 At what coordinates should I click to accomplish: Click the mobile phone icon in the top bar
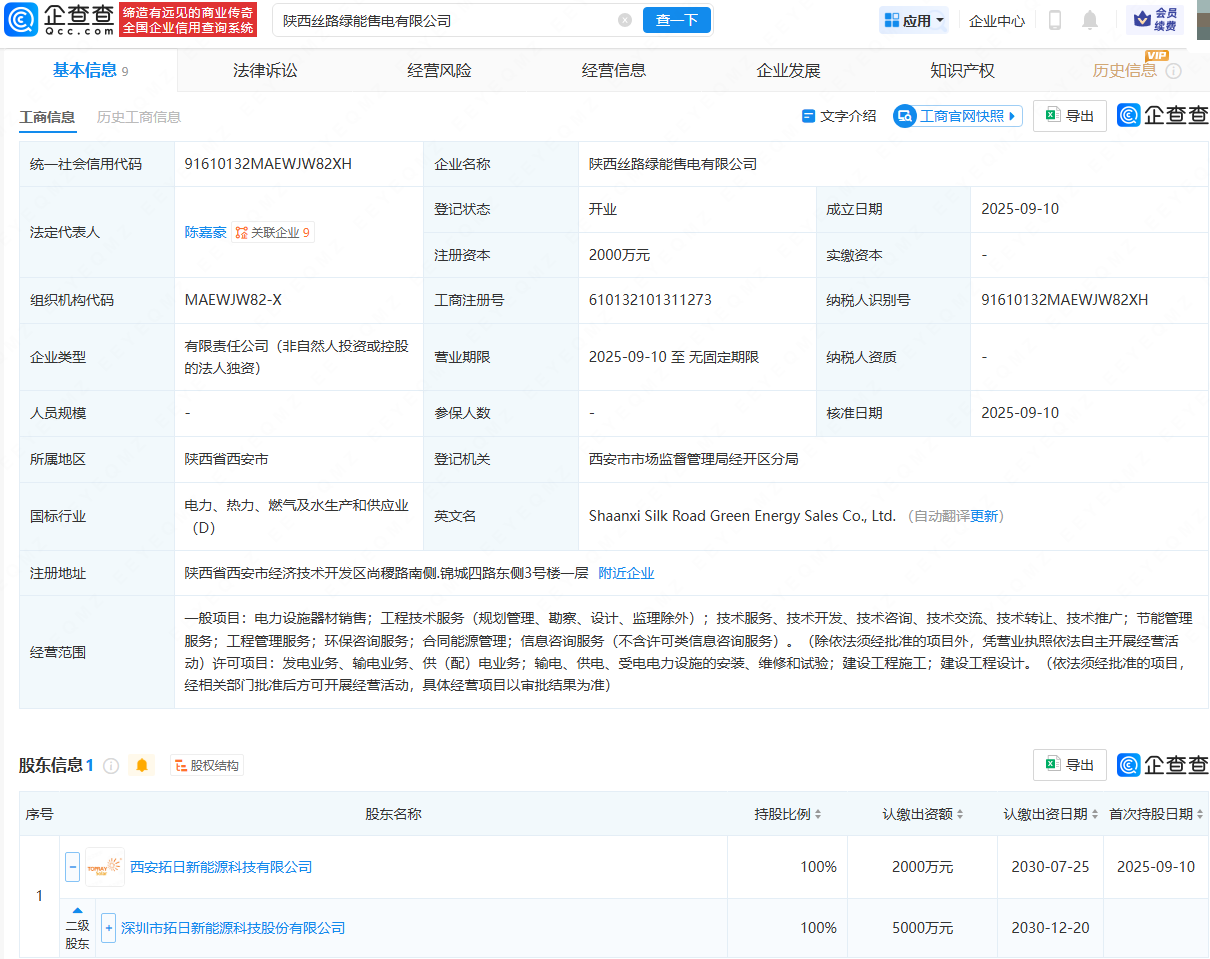pyautogui.click(x=1055, y=19)
